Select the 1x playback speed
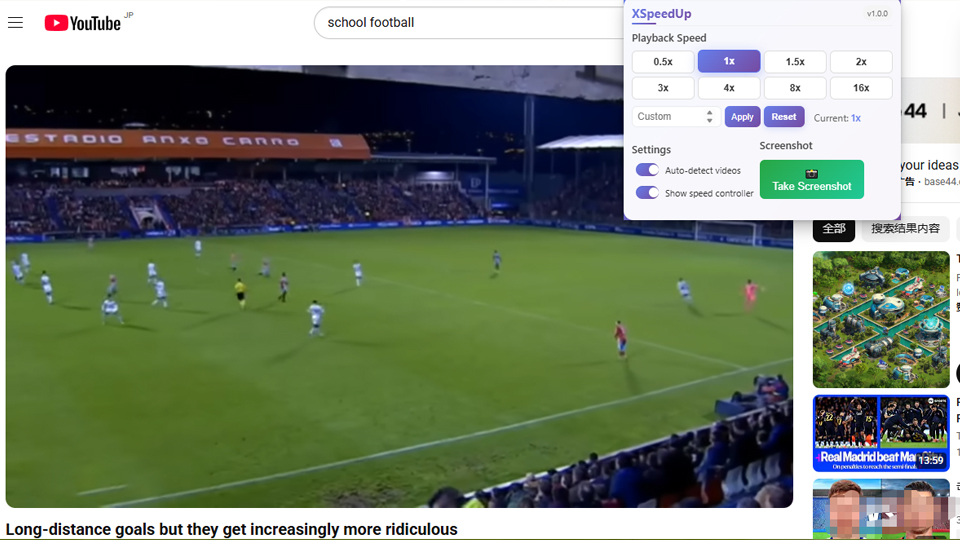 point(729,62)
